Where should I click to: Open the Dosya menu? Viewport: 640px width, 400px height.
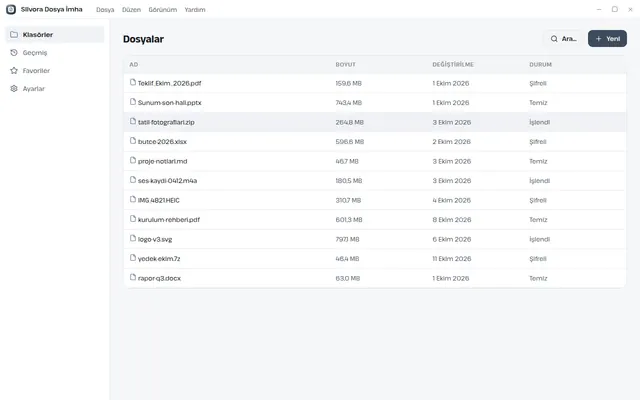click(x=105, y=10)
